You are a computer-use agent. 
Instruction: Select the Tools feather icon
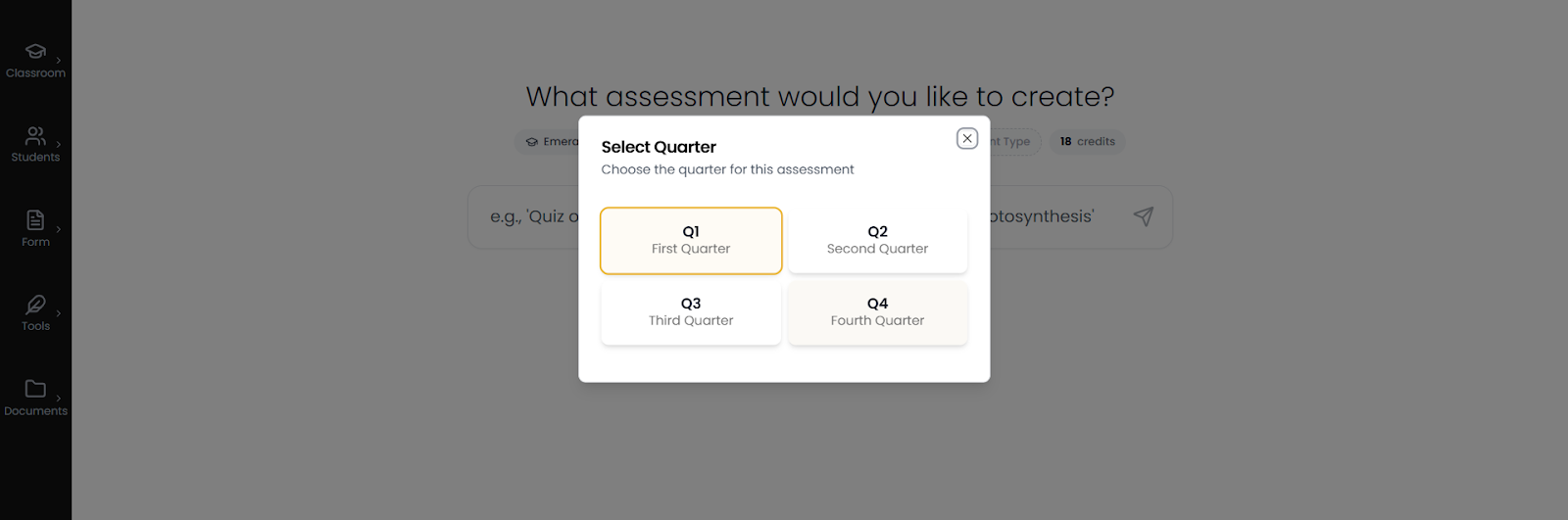(35, 305)
